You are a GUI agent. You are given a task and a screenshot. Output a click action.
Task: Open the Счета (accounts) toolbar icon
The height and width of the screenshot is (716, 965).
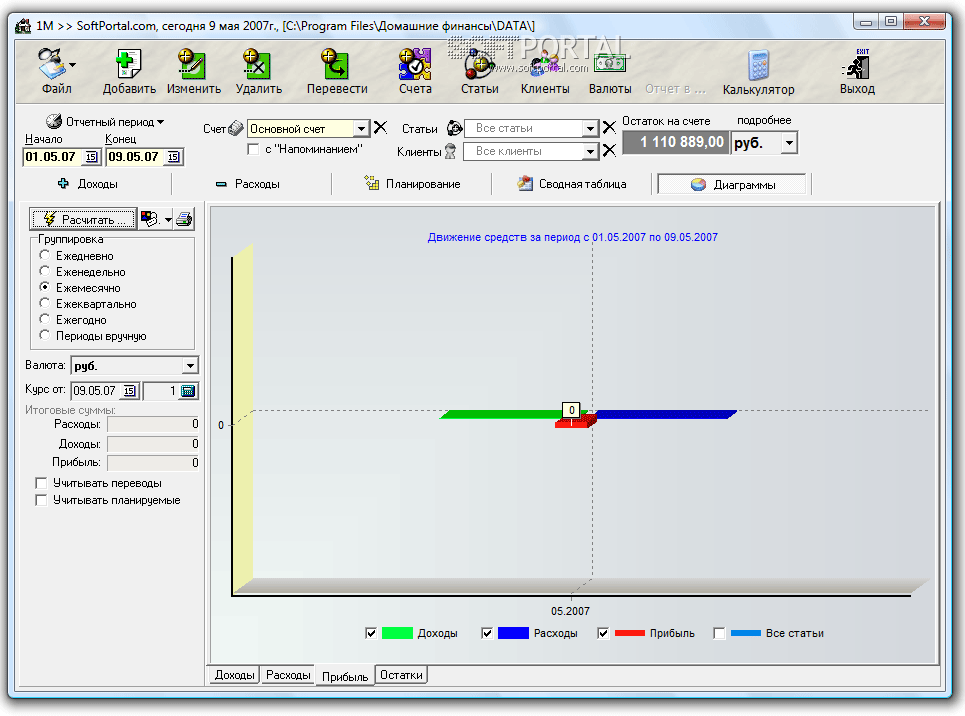pyautogui.click(x=415, y=64)
